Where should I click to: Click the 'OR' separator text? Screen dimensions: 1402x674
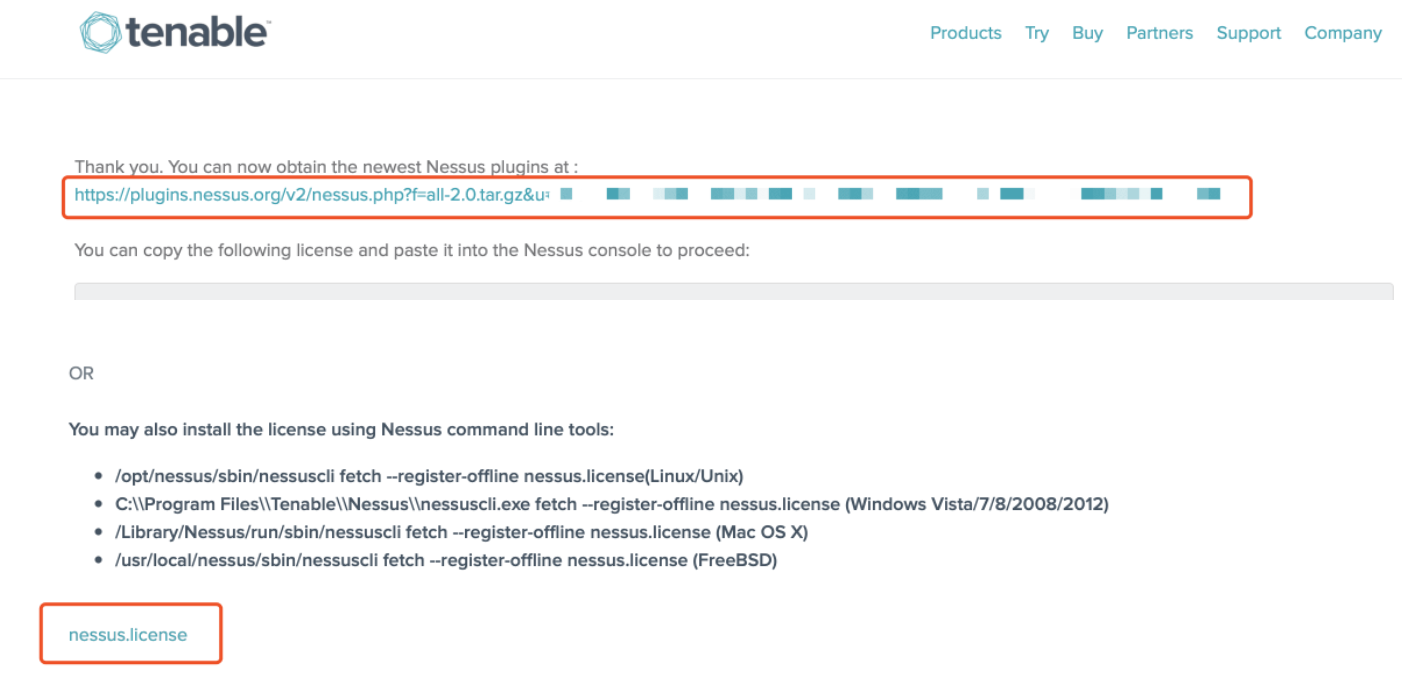pos(81,373)
